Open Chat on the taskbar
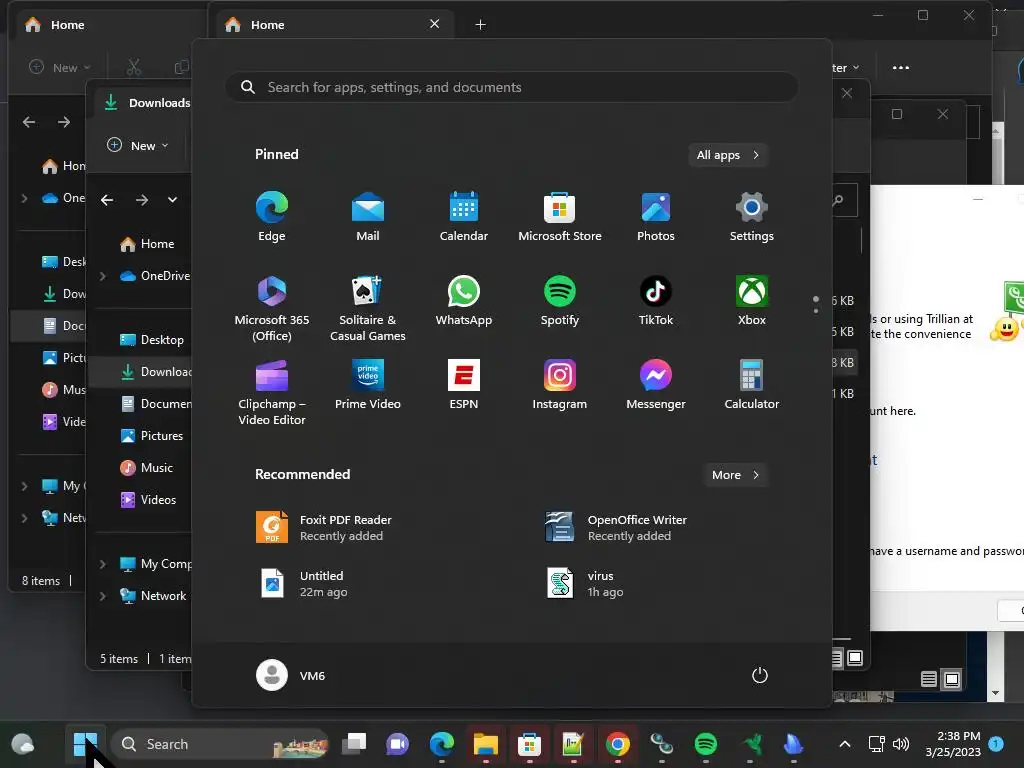 coord(397,744)
